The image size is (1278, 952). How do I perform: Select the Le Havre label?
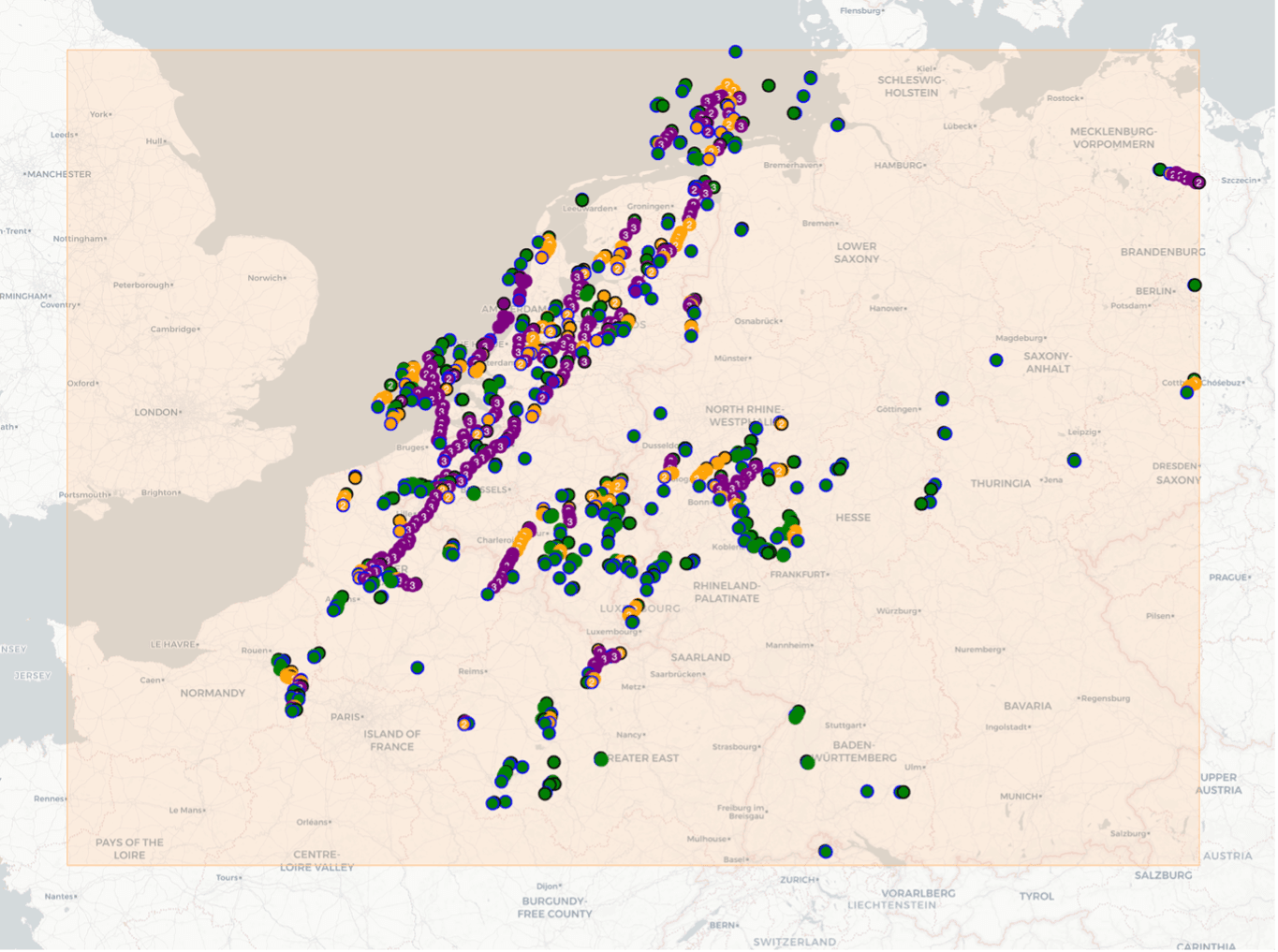175,645
